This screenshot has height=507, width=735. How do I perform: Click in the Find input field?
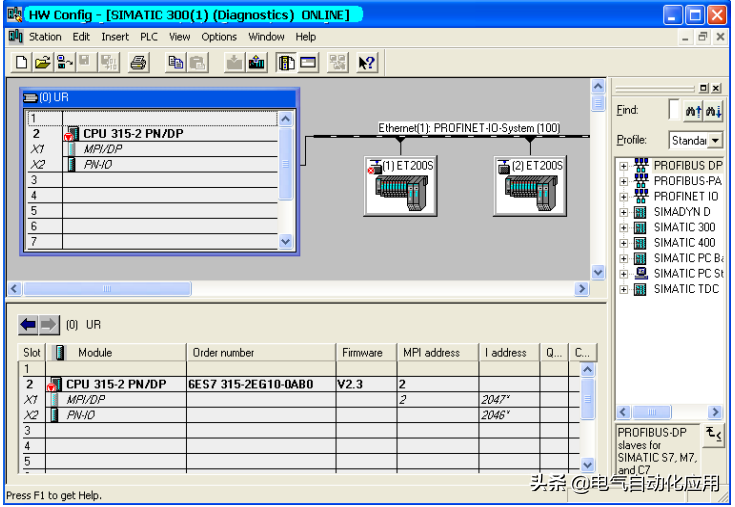pos(674,110)
